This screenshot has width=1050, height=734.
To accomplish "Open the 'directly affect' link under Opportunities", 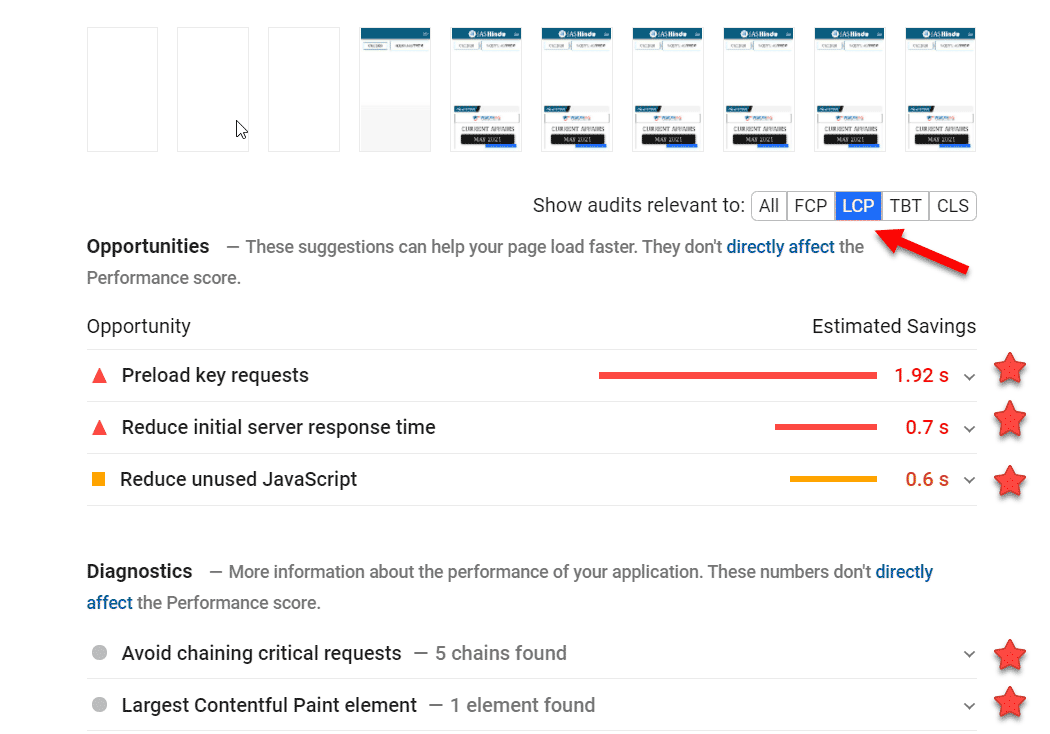I will [780, 247].
